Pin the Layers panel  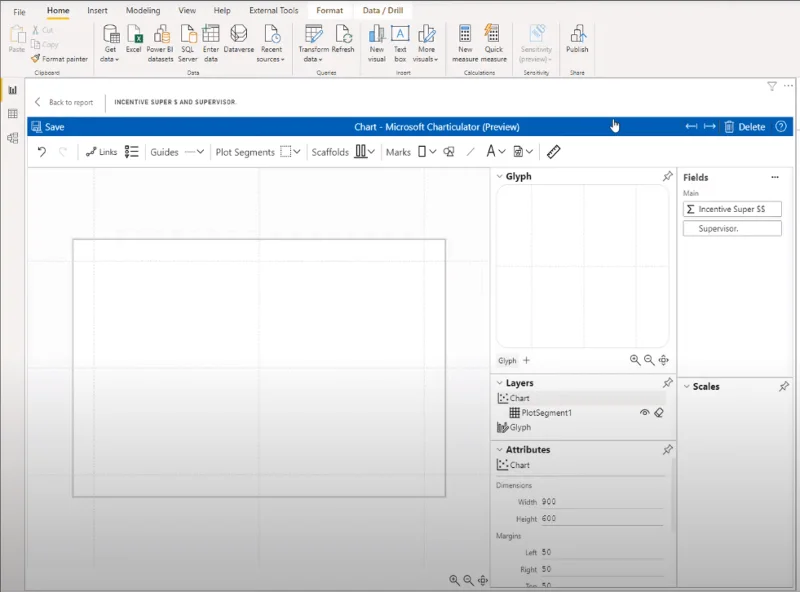[x=667, y=382]
